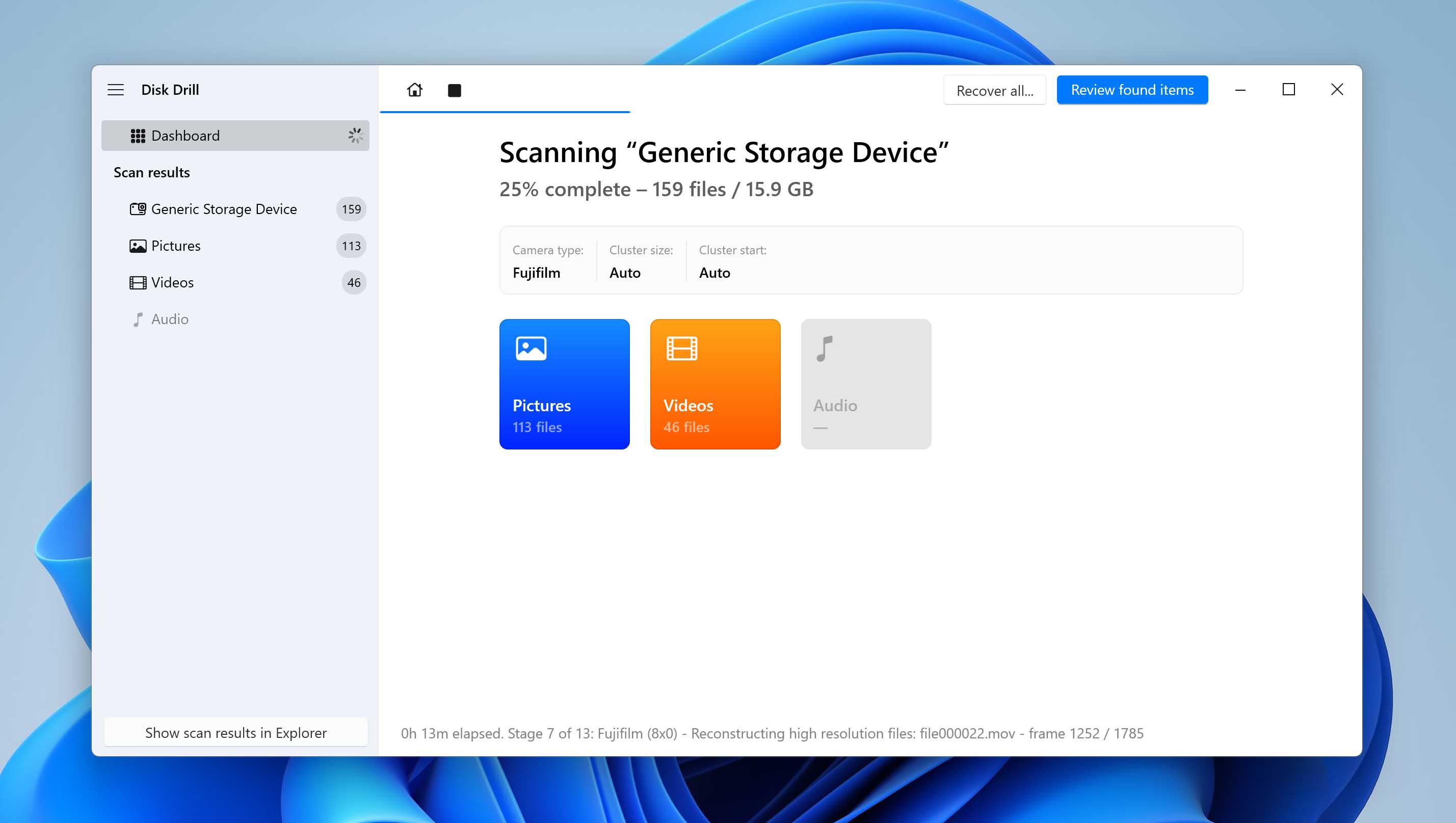Screen dimensions: 1456x823
Task: Click the elapsed time stage status line
Action: (x=772, y=733)
